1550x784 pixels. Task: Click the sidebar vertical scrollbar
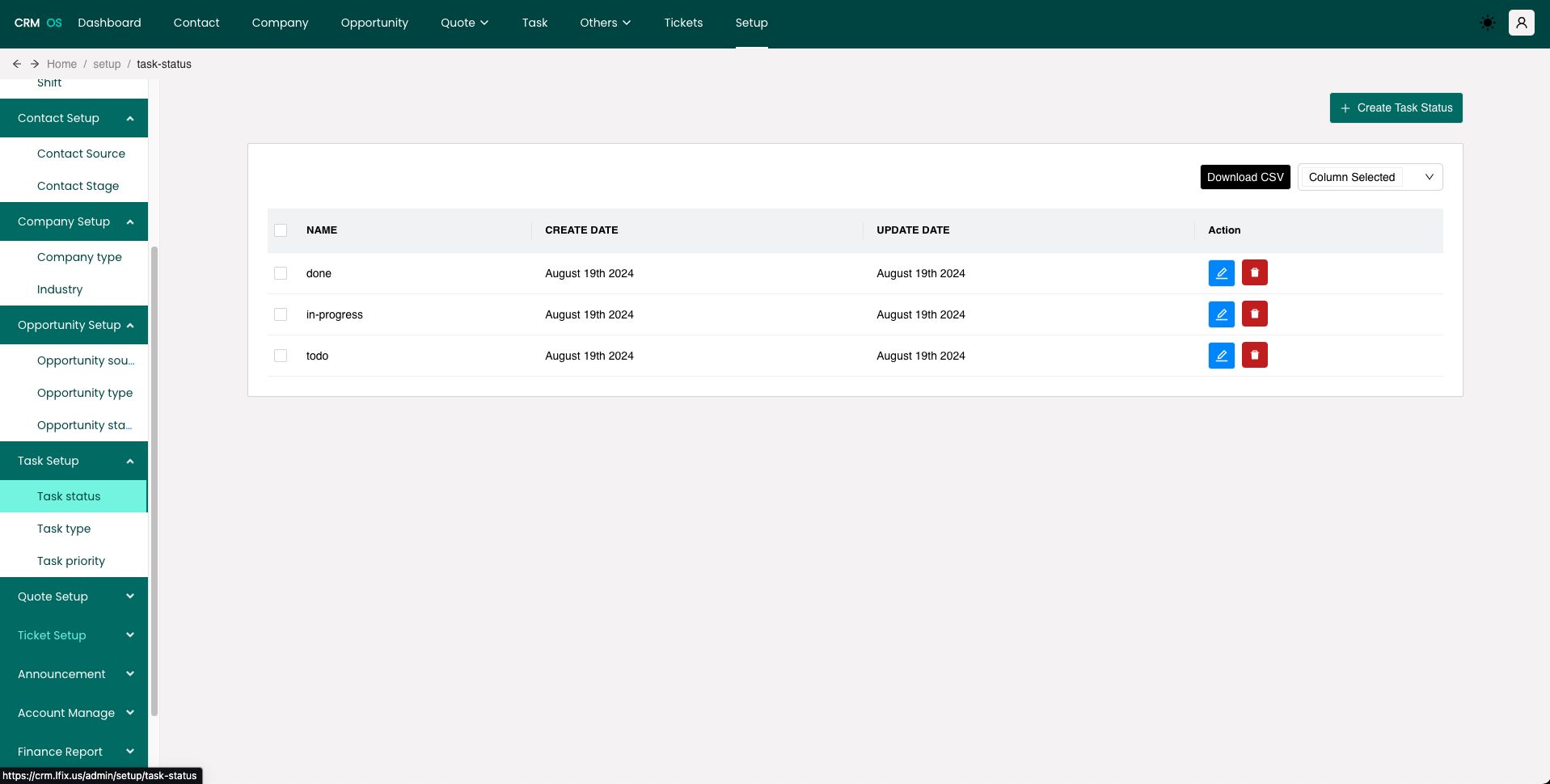tap(154, 481)
